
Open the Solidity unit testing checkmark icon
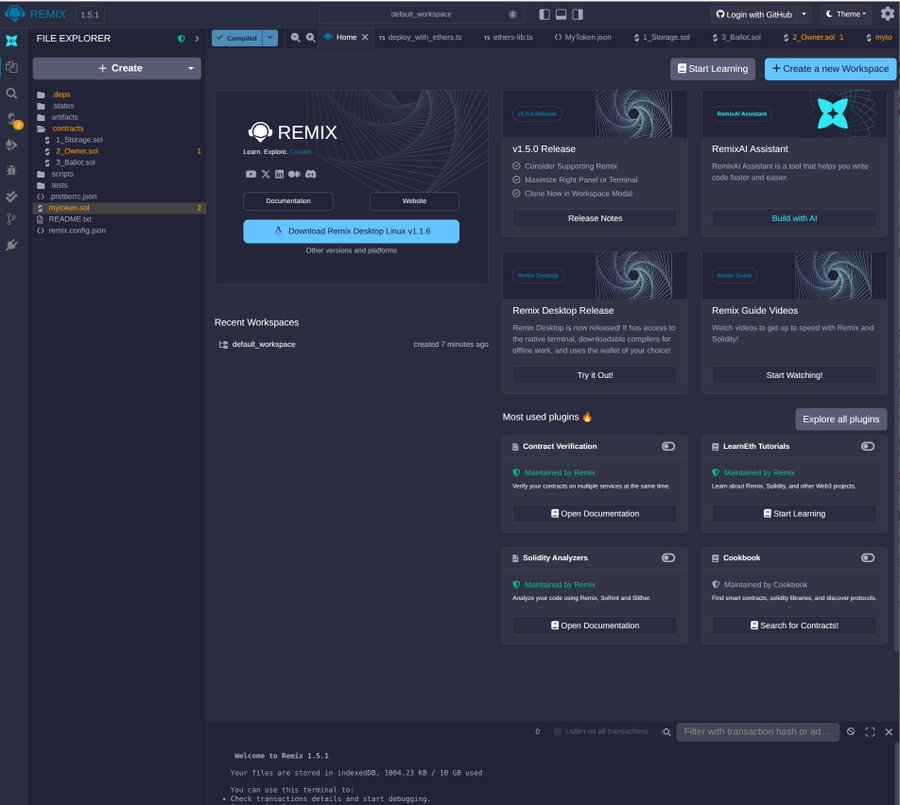pyautogui.click(x=11, y=196)
